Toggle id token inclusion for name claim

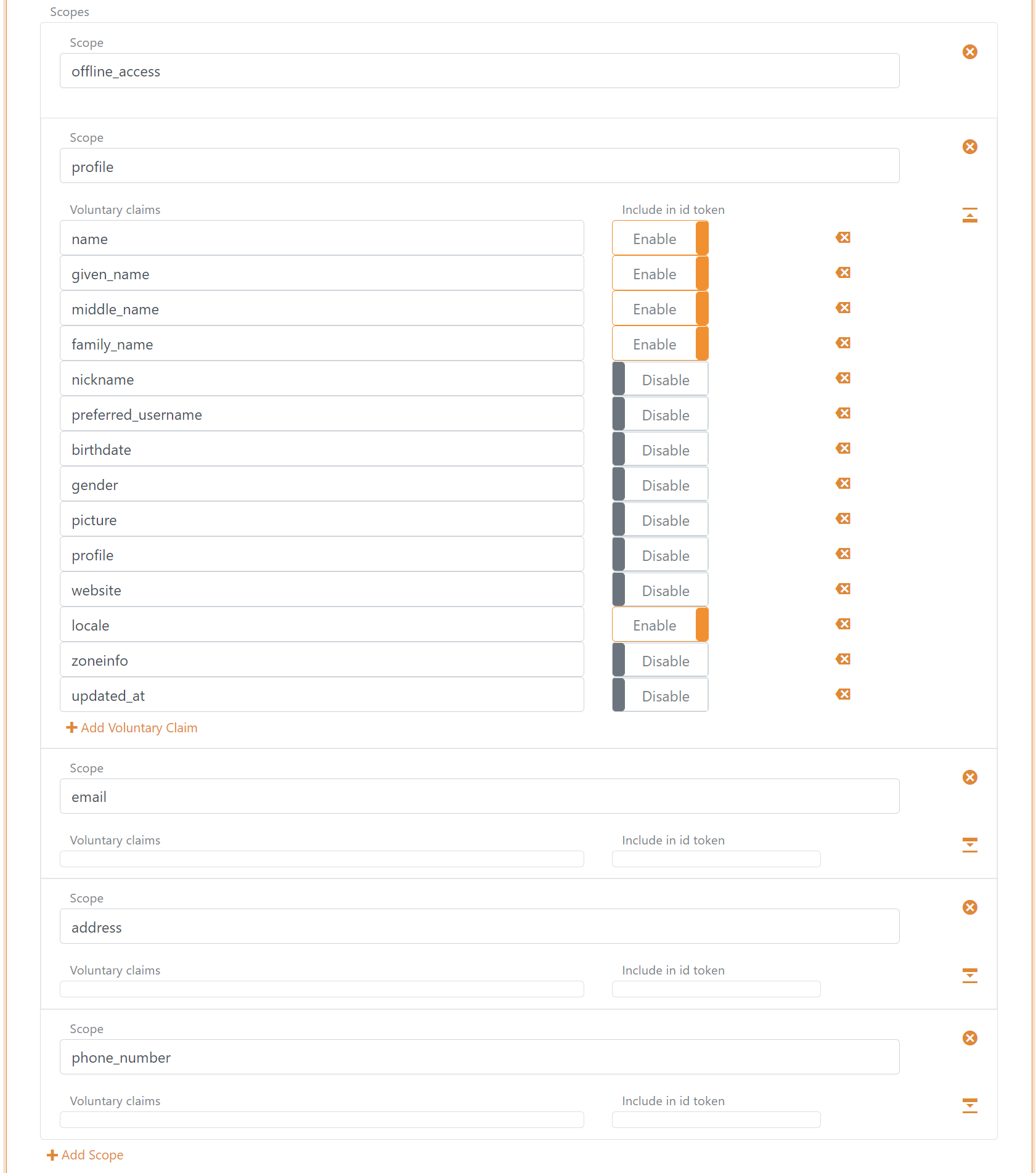pos(659,239)
